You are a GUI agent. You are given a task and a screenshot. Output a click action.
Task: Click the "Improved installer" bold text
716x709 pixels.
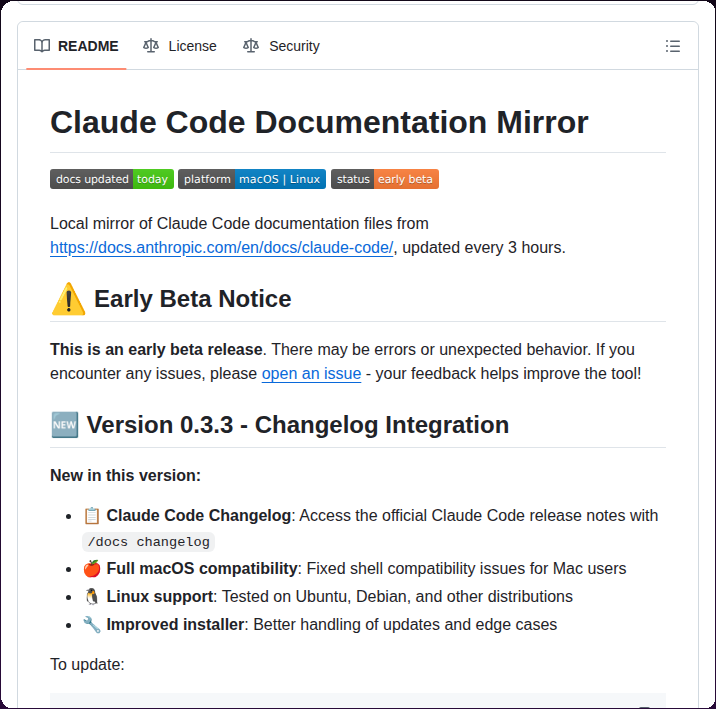[x=175, y=625]
